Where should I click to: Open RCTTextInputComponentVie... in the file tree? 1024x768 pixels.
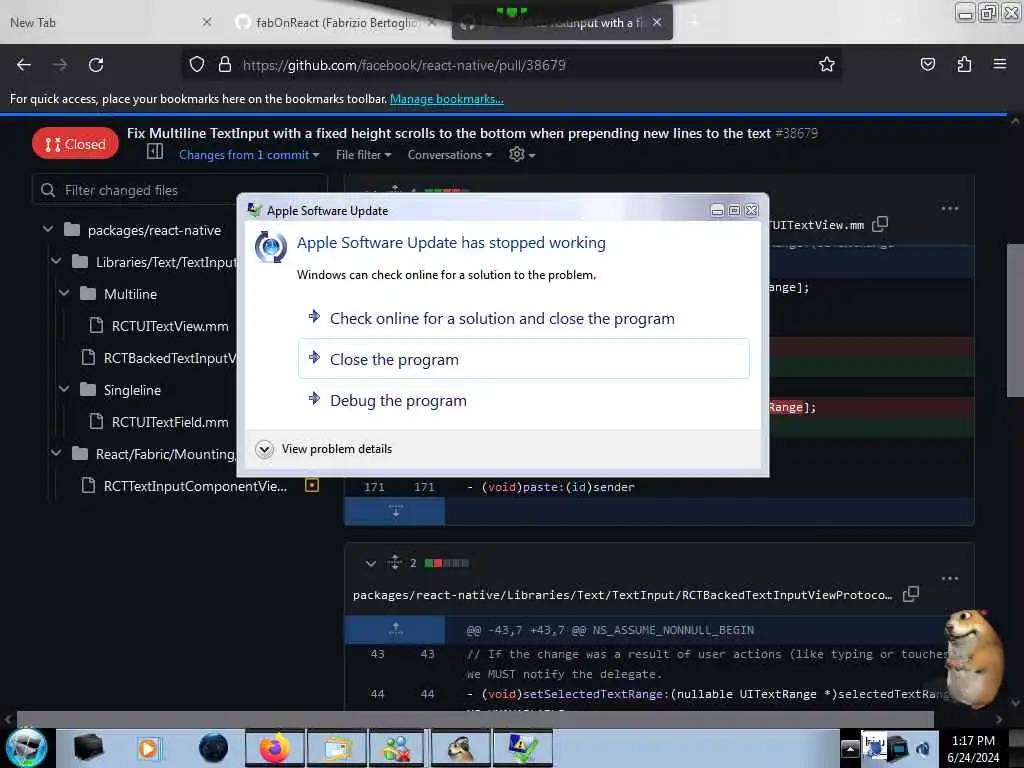[195, 486]
